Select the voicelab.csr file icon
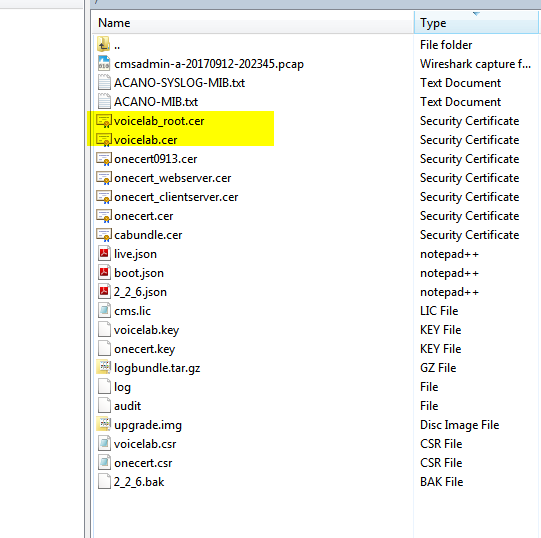The image size is (541, 538). point(104,443)
